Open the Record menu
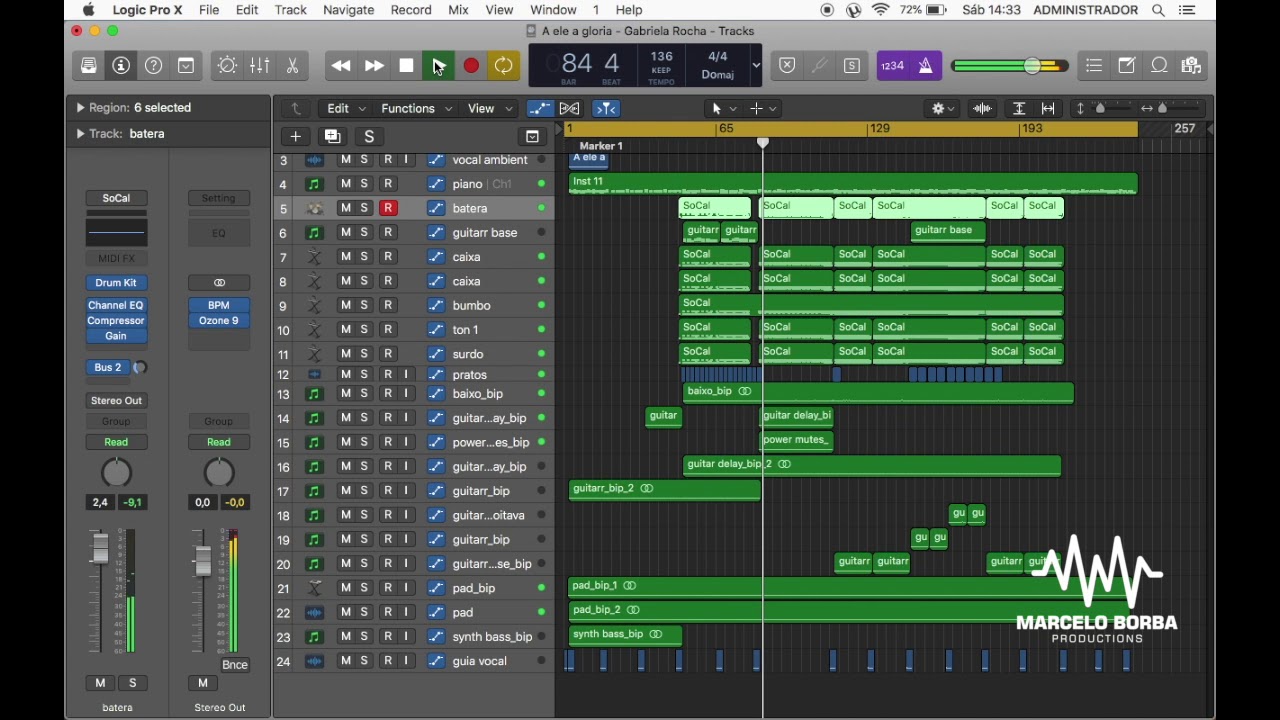Viewport: 1280px width, 720px height. [411, 10]
